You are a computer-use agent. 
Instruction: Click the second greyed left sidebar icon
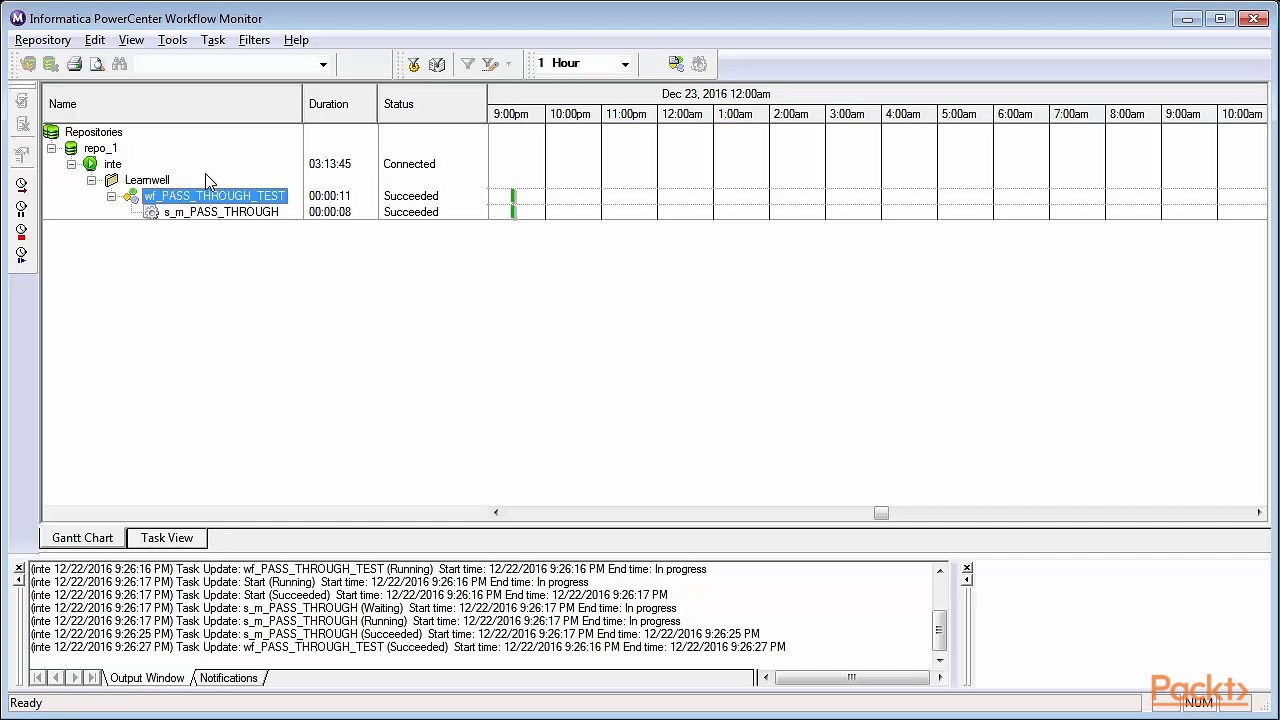22,124
